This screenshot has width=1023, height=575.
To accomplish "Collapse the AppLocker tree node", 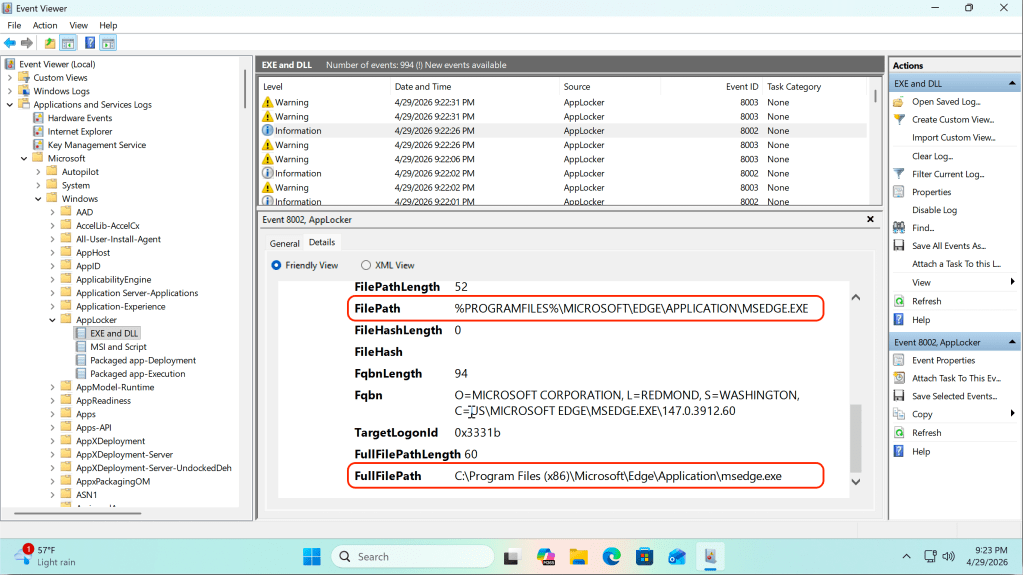I will [x=52, y=320].
